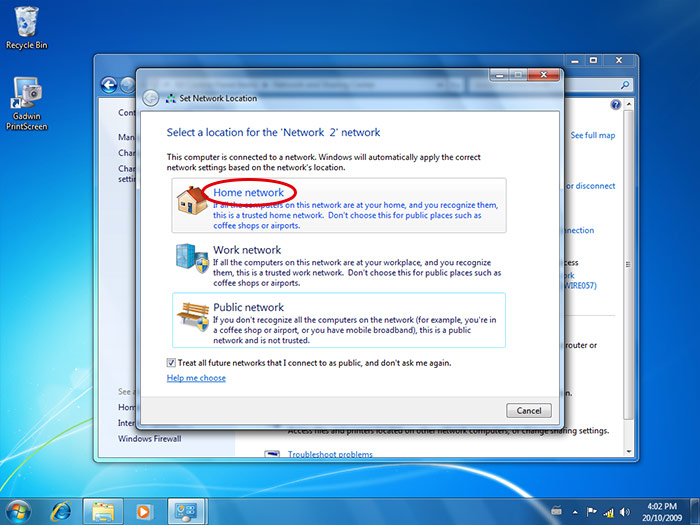700x525 pixels.
Task: Open Windows Media Player from the taskbar
Action: (x=144, y=512)
